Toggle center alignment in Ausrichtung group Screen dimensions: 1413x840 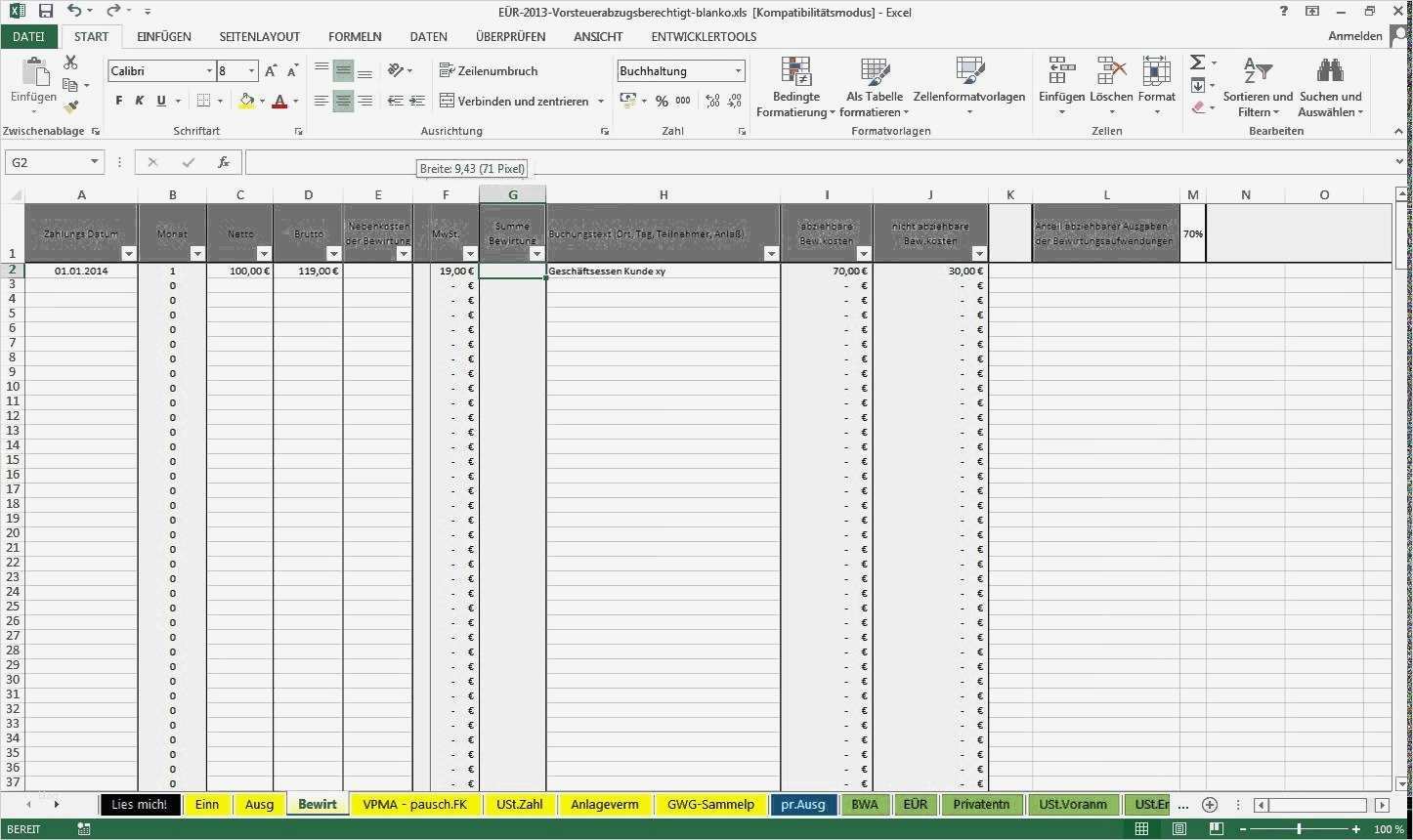[x=343, y=101]
